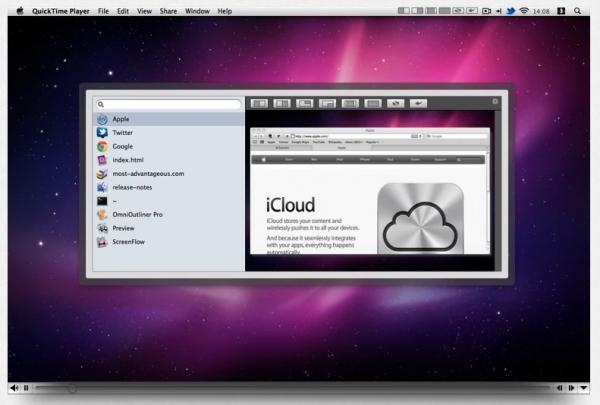Click the arrow-to-bar menu bar icon

[x=499, y=11]
